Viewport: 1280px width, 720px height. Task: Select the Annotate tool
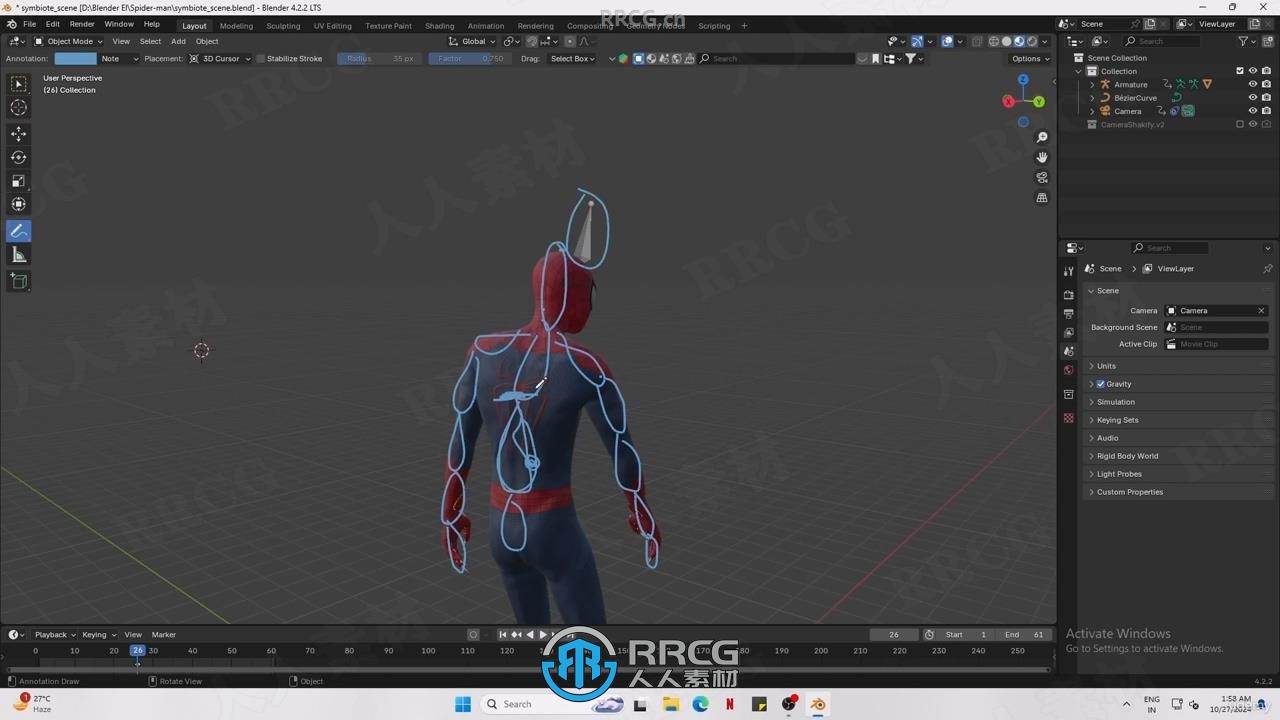(19, 231)
